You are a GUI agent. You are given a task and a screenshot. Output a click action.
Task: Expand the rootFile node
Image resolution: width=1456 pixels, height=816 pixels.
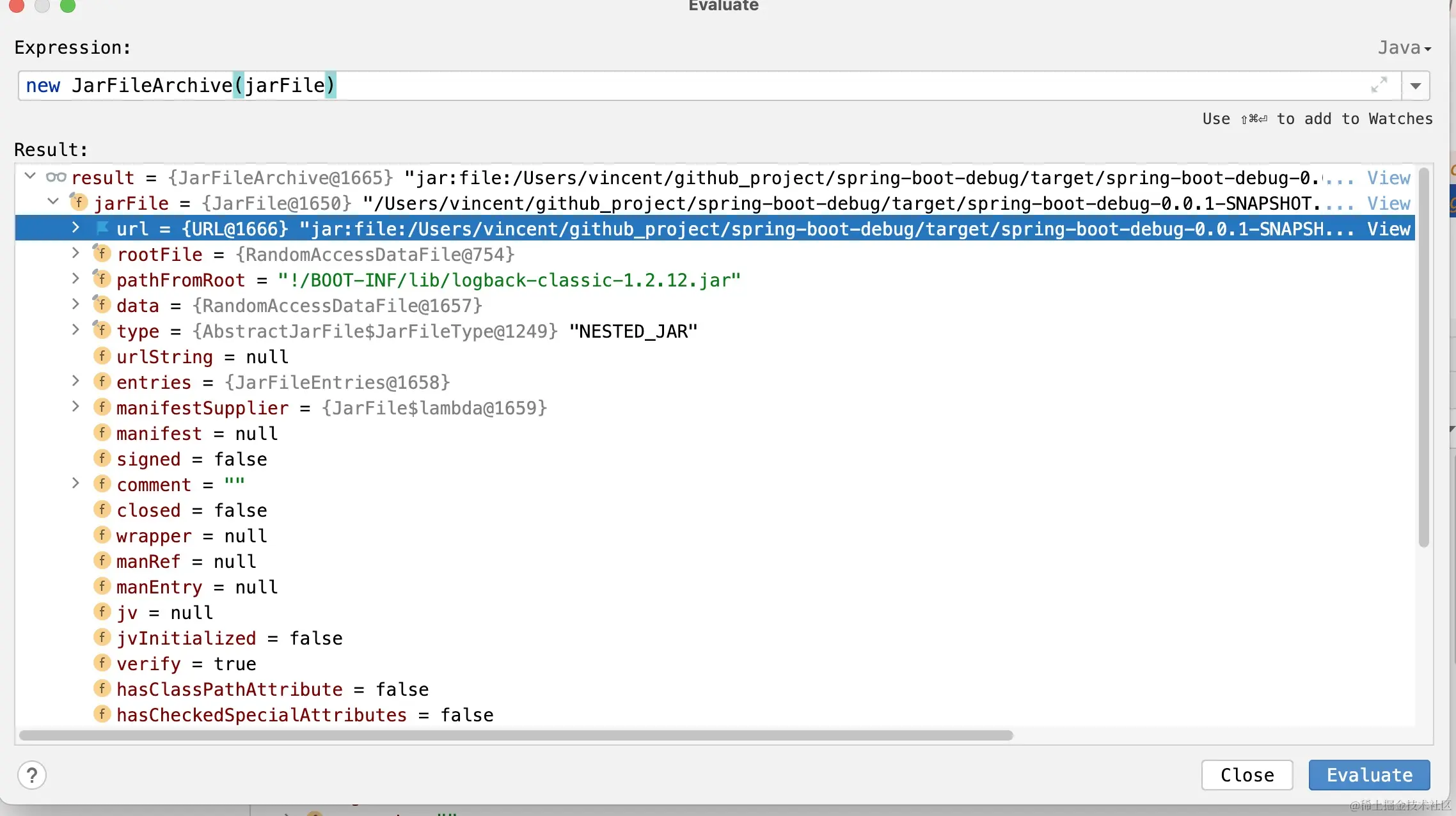75,253
